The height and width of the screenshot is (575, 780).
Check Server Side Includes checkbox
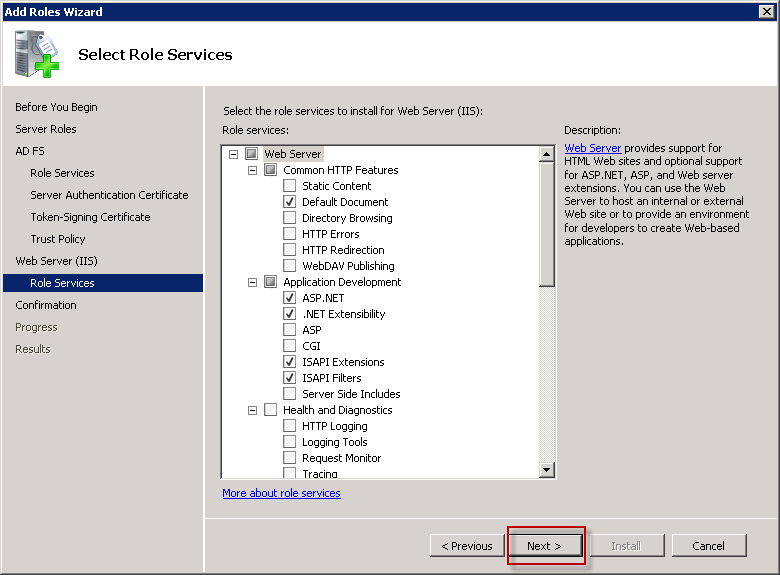[290, 393]
